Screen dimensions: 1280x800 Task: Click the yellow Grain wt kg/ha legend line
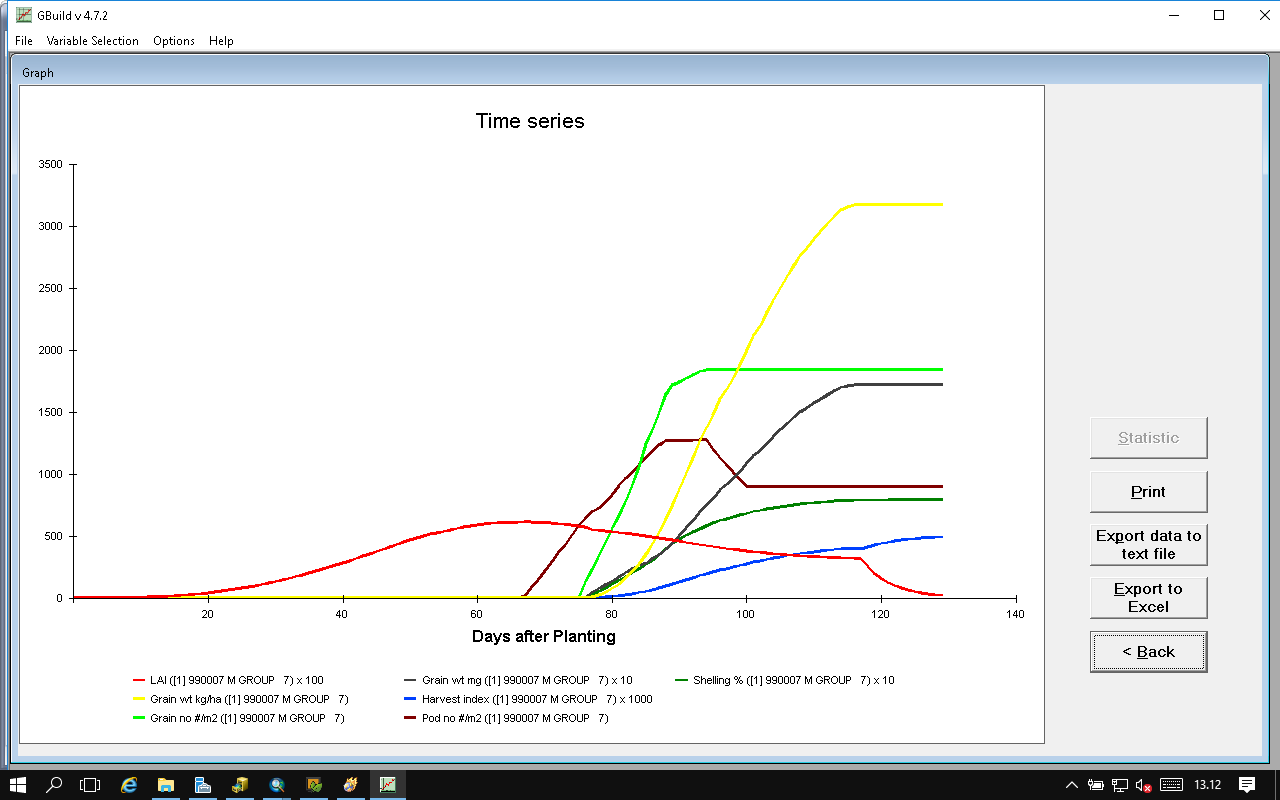pos(140,699)
